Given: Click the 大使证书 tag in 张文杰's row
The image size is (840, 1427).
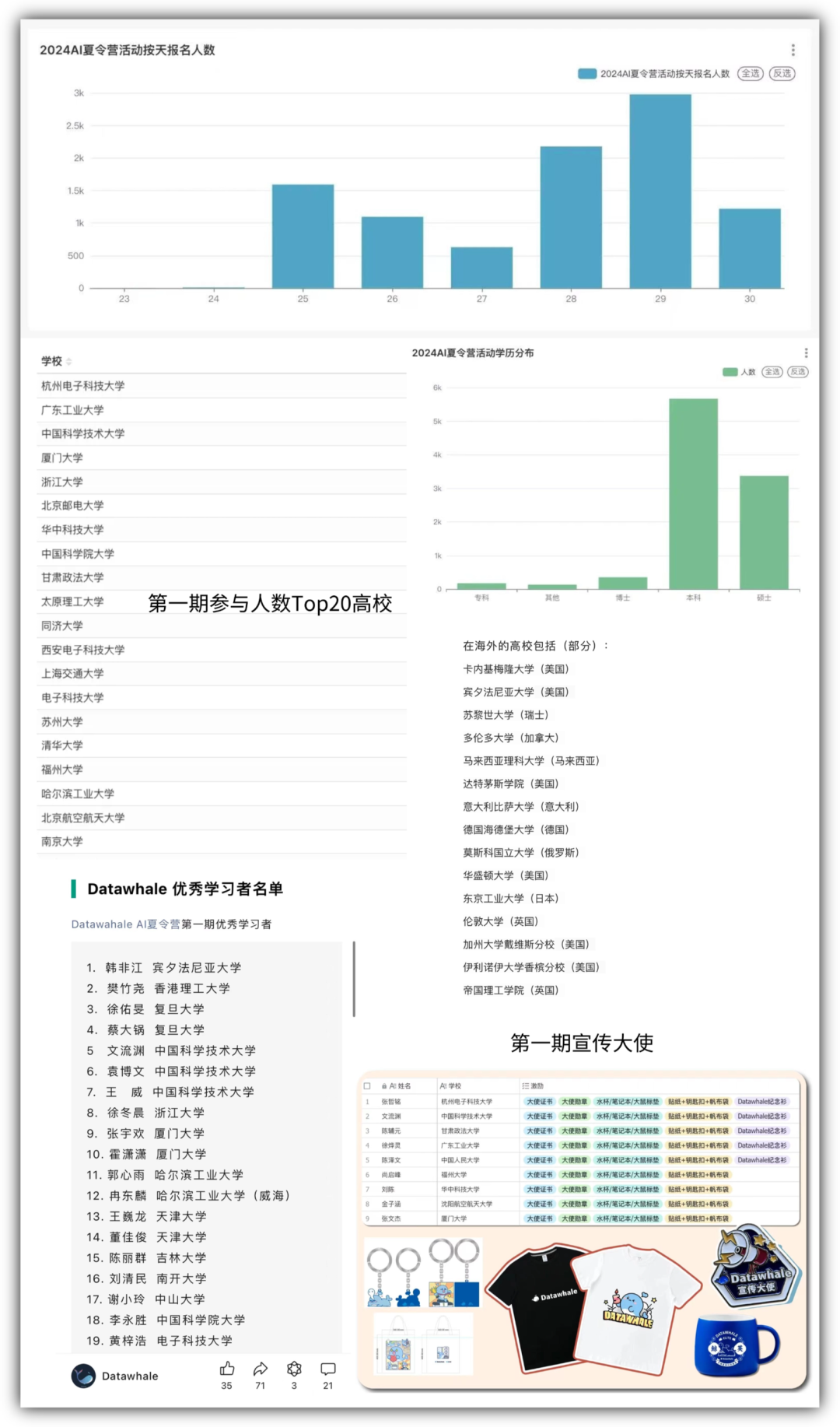Looking at the screenshot, I should 539,1218.
